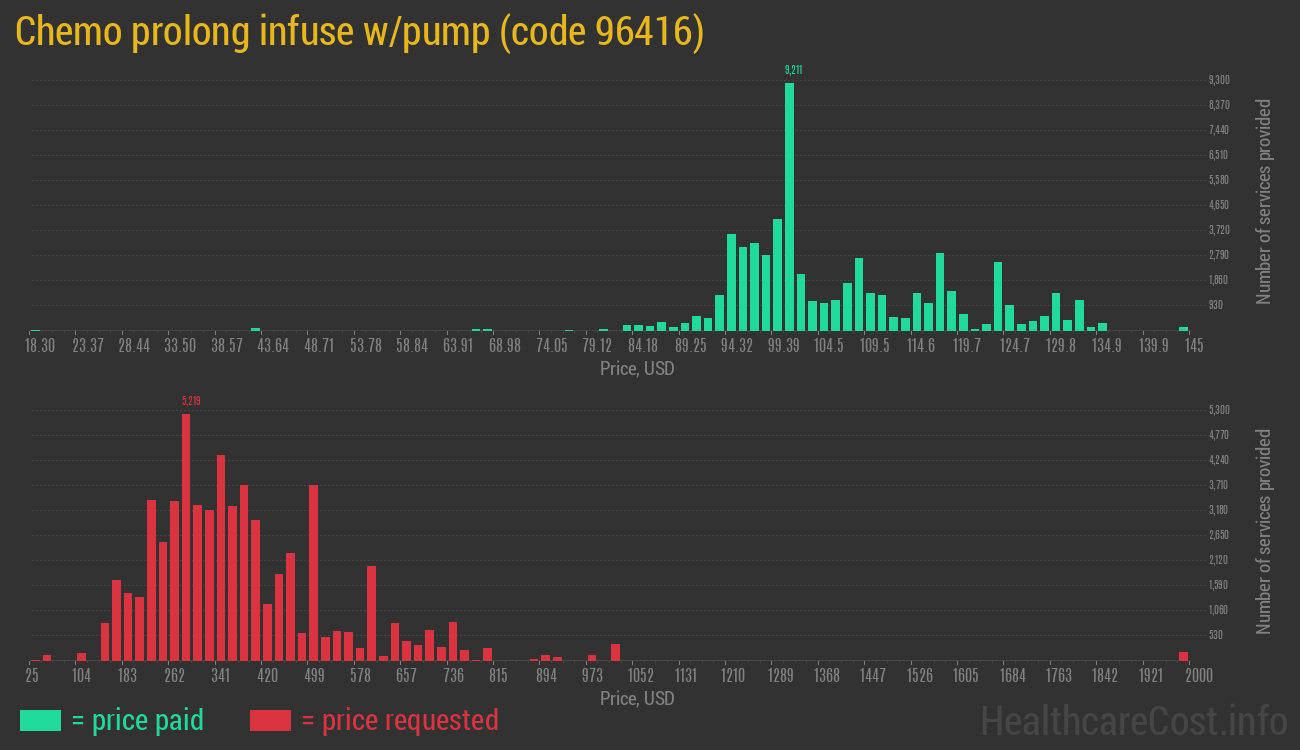
Task: Click the 9,300 y-axis tick label
Action: [x=1219, y=80]
